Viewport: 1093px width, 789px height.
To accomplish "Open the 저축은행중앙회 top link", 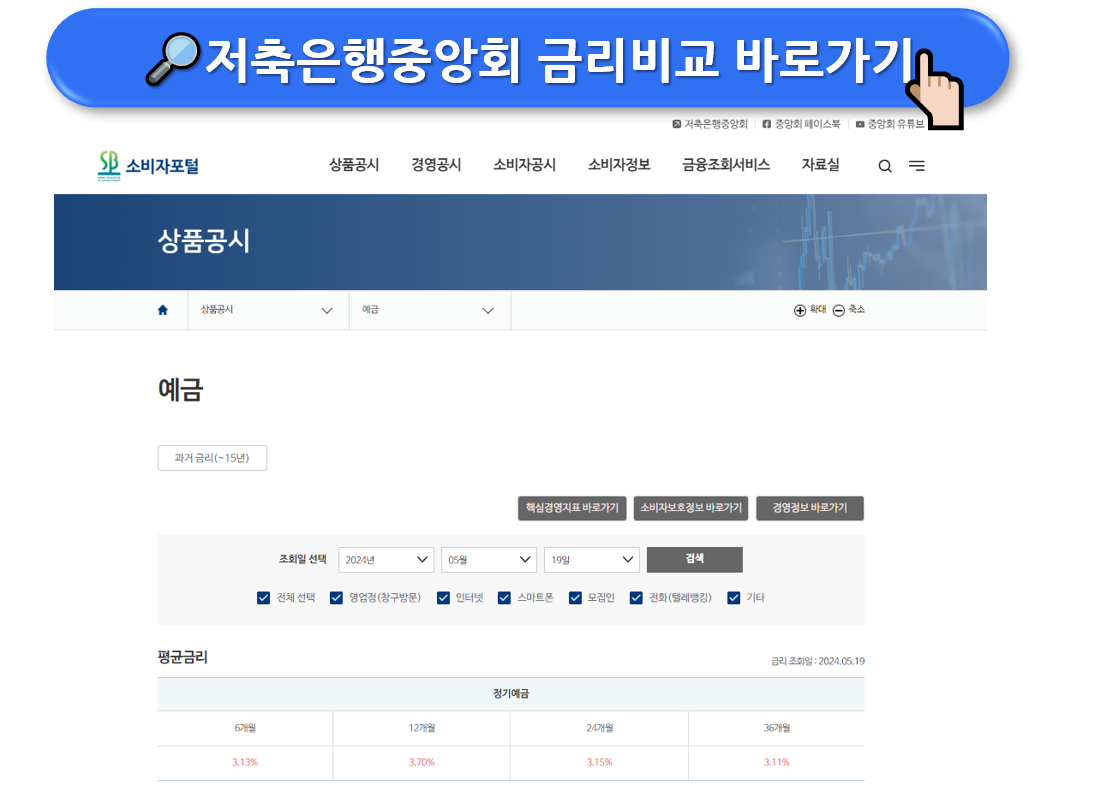I will (x=710, y=124).
